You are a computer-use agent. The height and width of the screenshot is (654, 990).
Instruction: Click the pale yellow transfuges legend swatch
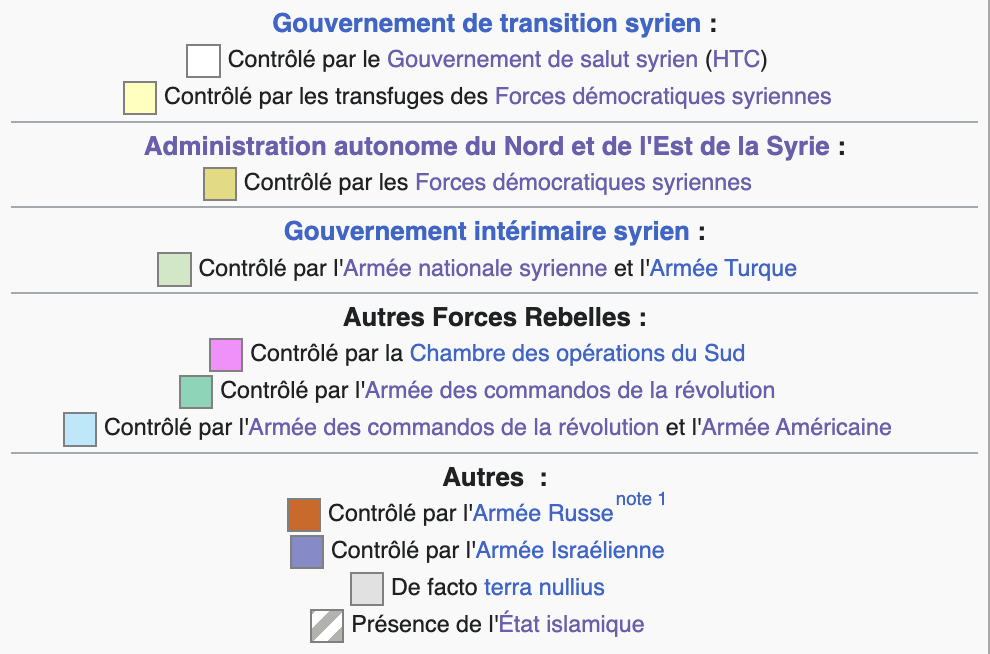coord(139,98)
